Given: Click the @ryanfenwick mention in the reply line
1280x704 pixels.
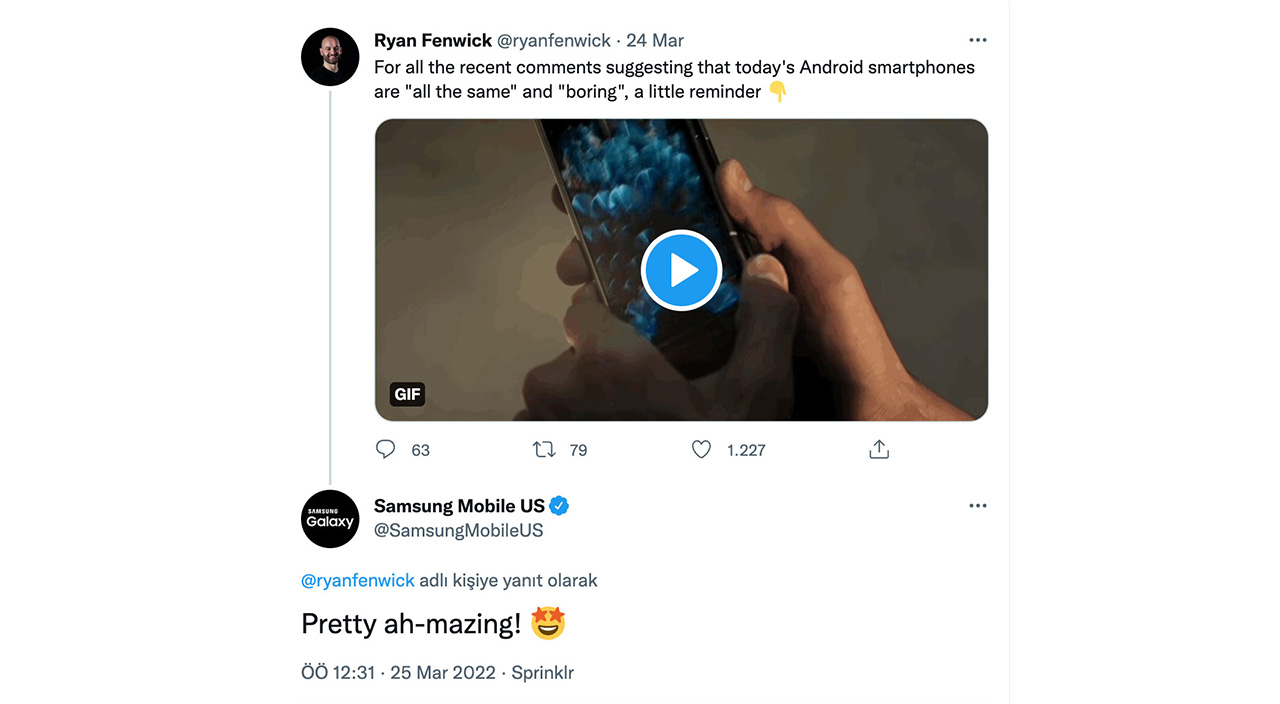Looking at the screenshot, I should (x=358, y=580).
